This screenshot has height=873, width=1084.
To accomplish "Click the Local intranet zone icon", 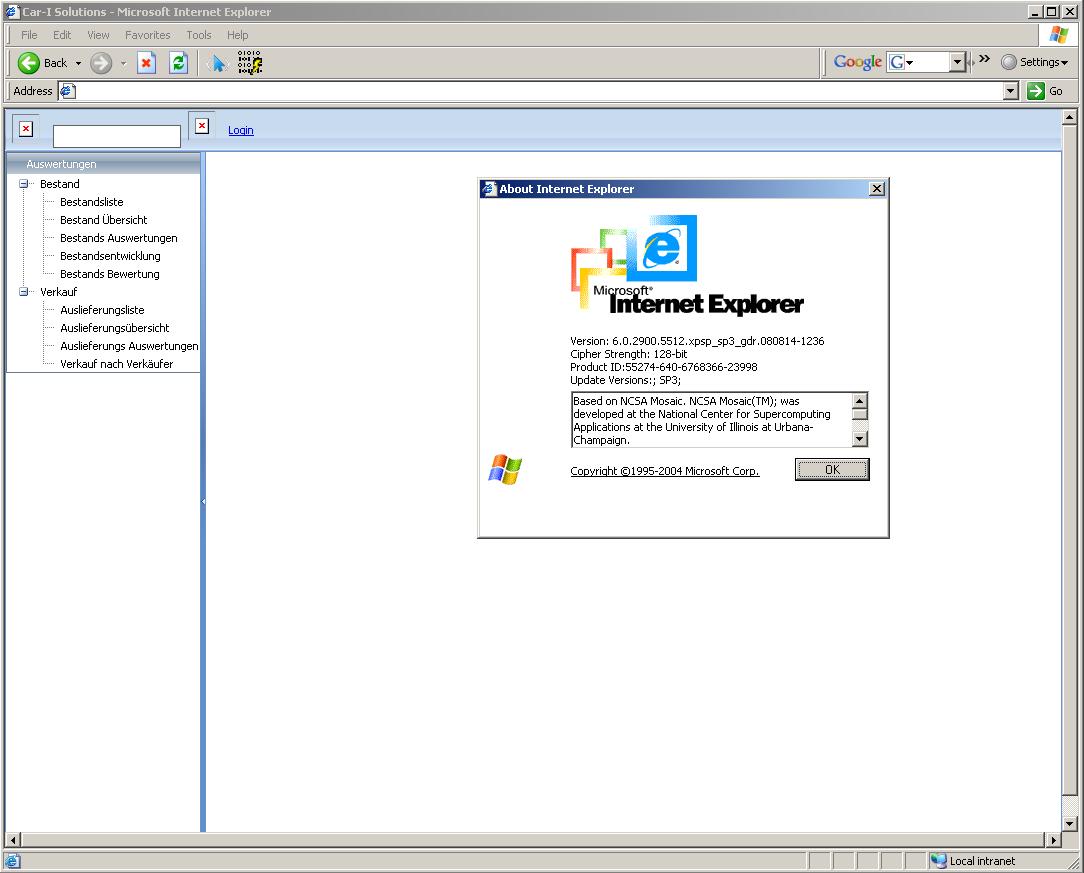I will pyautogui.click(x=939, y=861).
